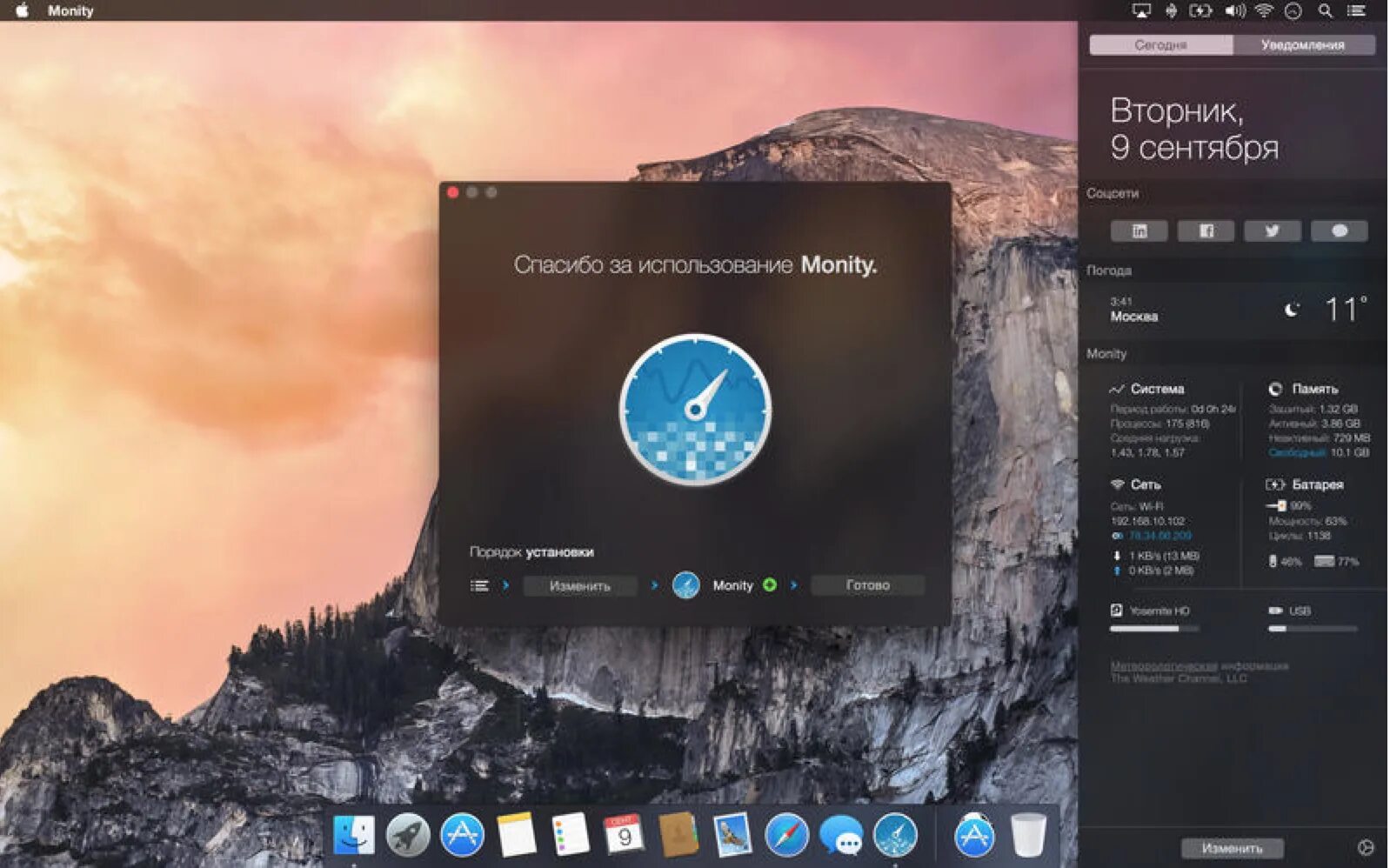The image size is (1390, 868).
Task: Open LinkedIn share button in Соцсети
Action: [x=1139, y=230]
